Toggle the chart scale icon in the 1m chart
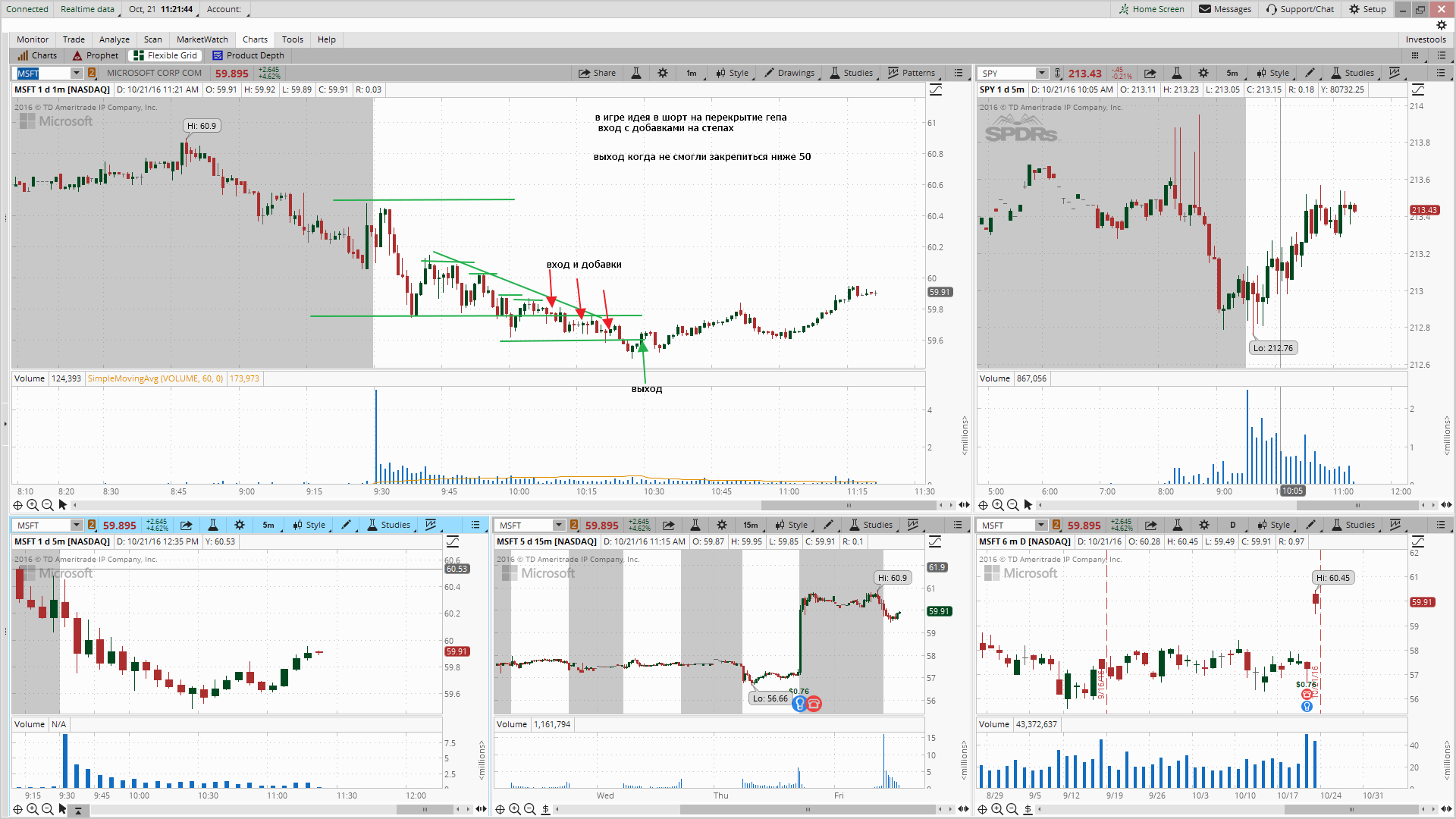 point(936,90)
